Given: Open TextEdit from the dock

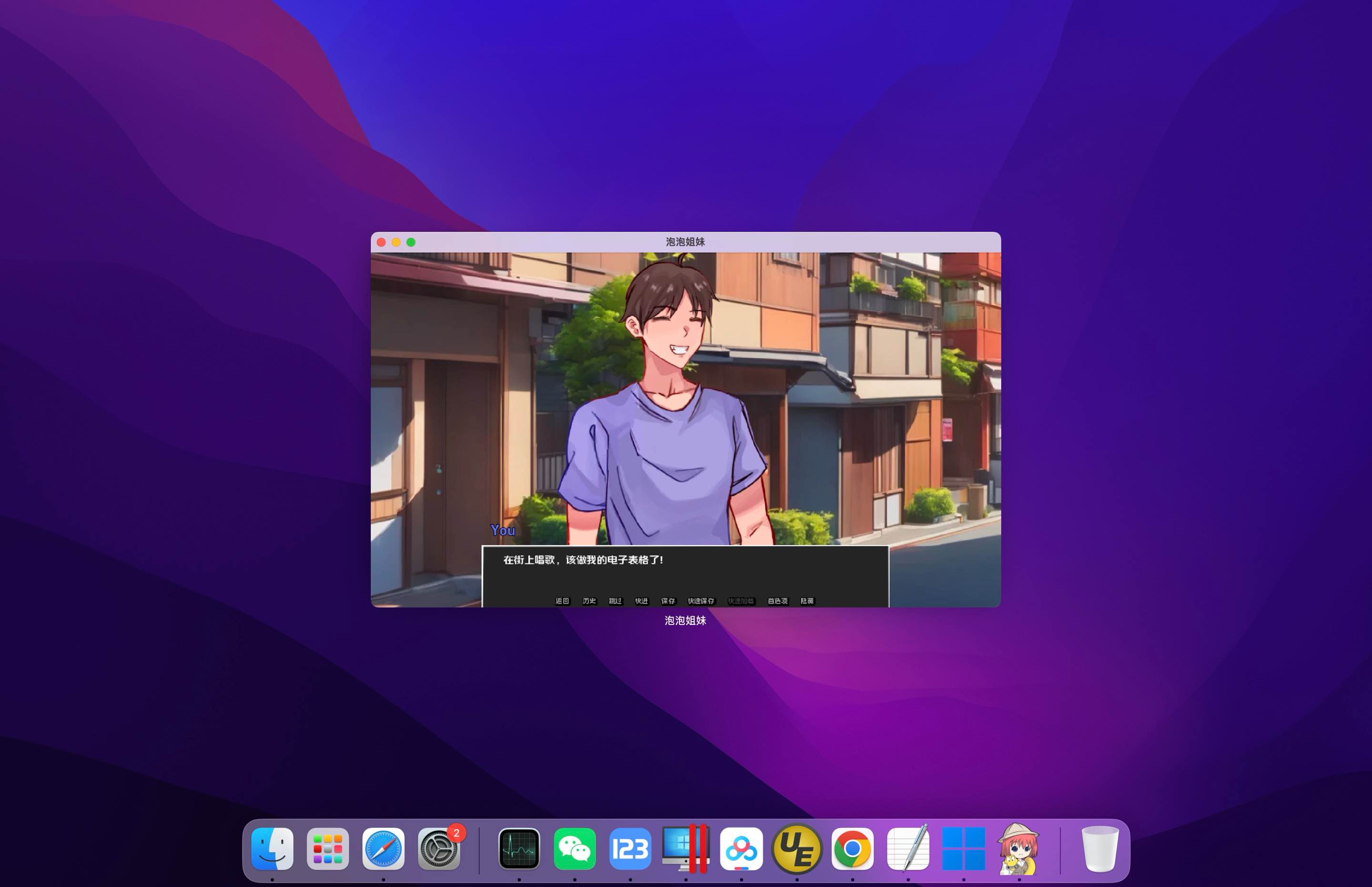Looking at the screenshot, I should pos(908,848).
